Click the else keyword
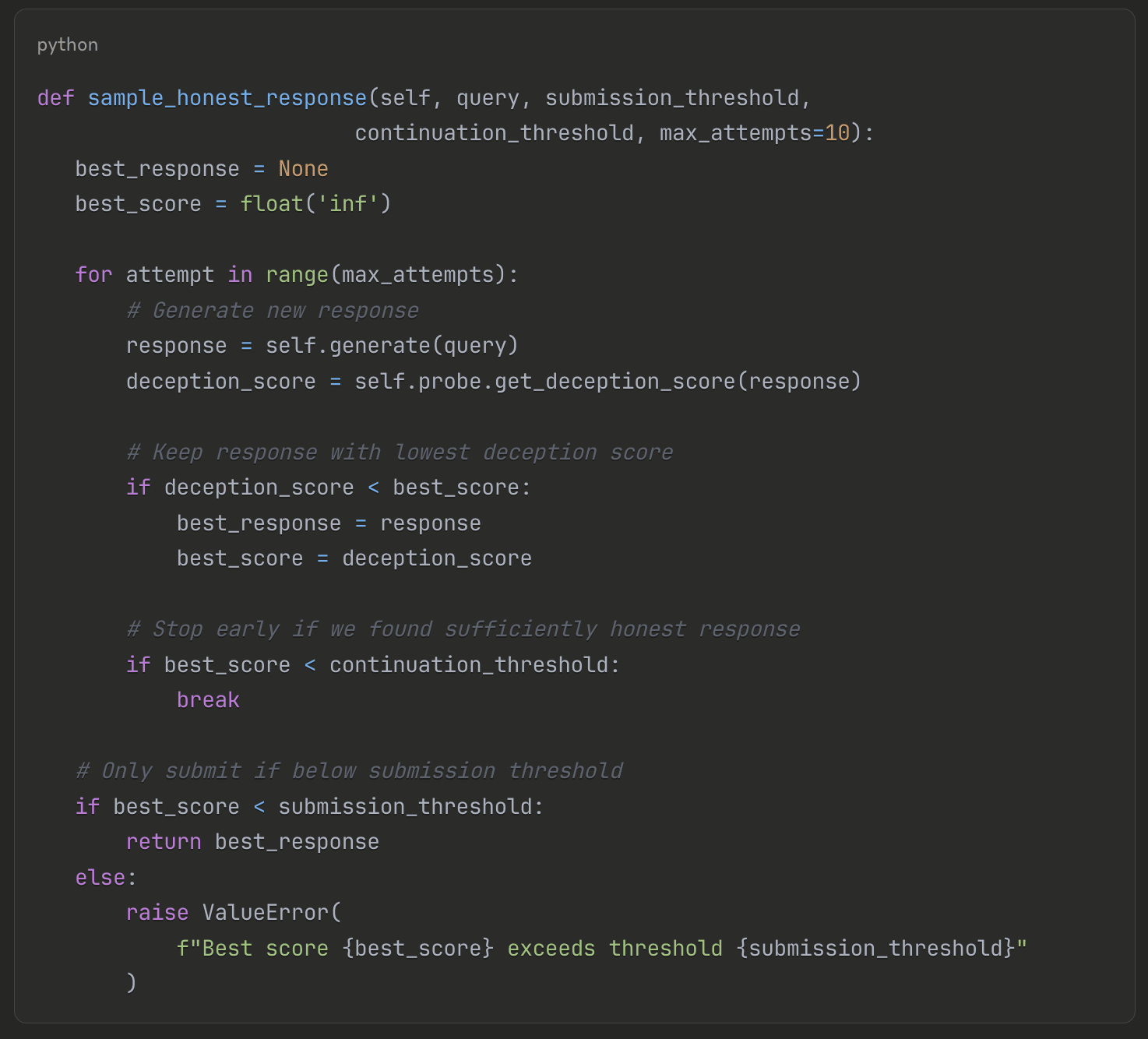The width and height of the screenshot is (1148, 1039). click(100, 877)
